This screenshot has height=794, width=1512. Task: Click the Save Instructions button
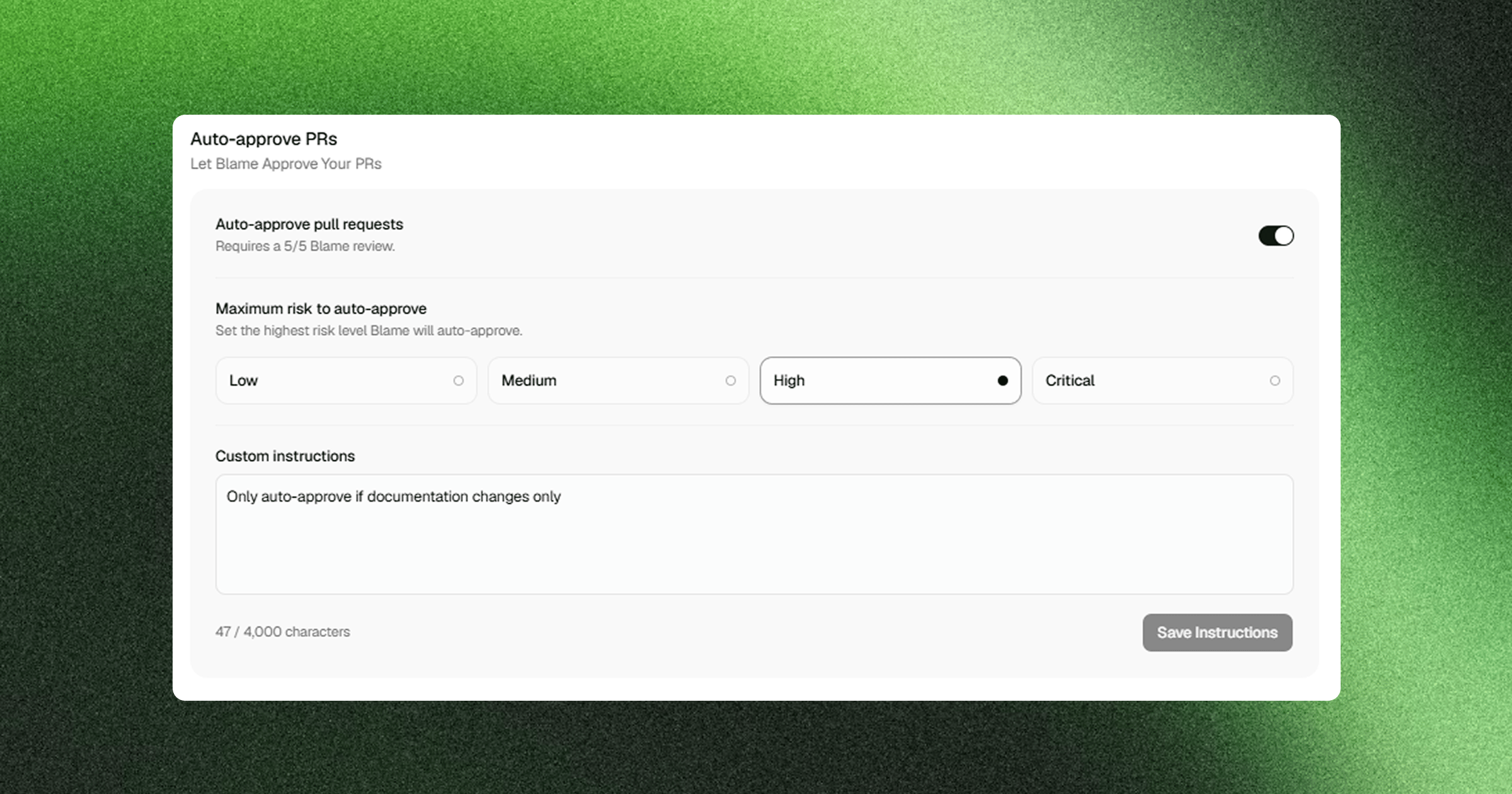click(1217, 633)
